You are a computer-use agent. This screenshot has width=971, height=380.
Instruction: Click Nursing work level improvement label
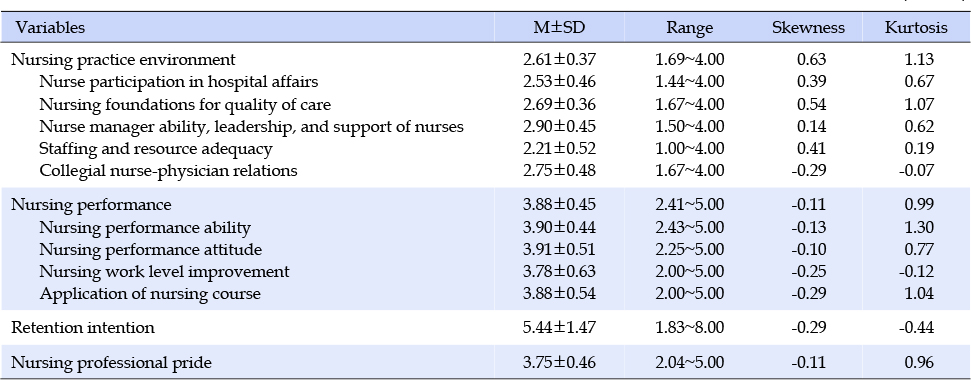164,272
